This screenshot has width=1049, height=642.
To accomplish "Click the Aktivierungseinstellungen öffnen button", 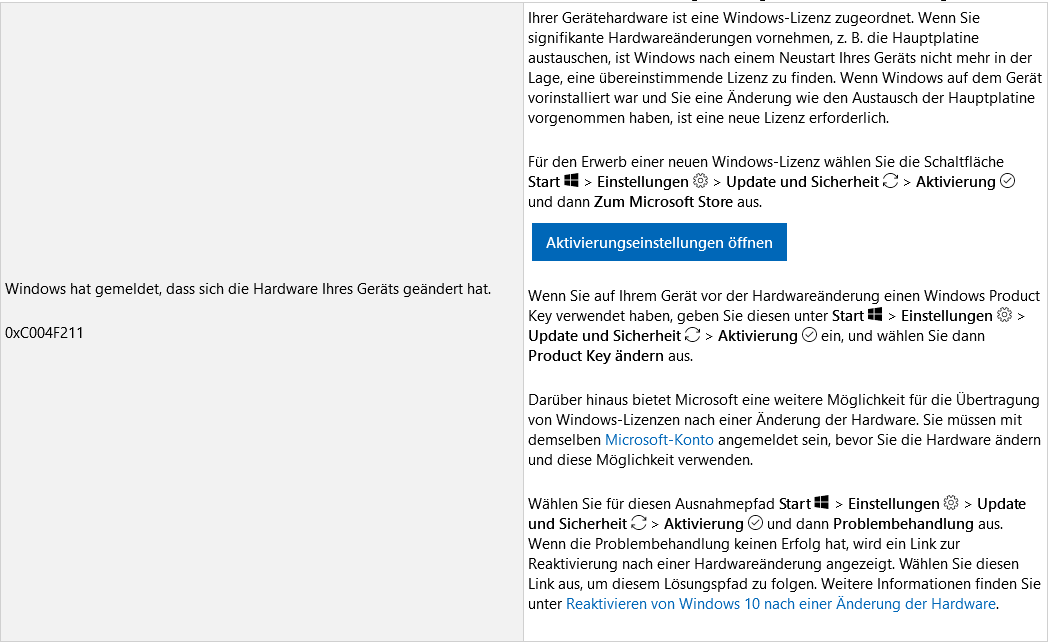I will [659, 242].
